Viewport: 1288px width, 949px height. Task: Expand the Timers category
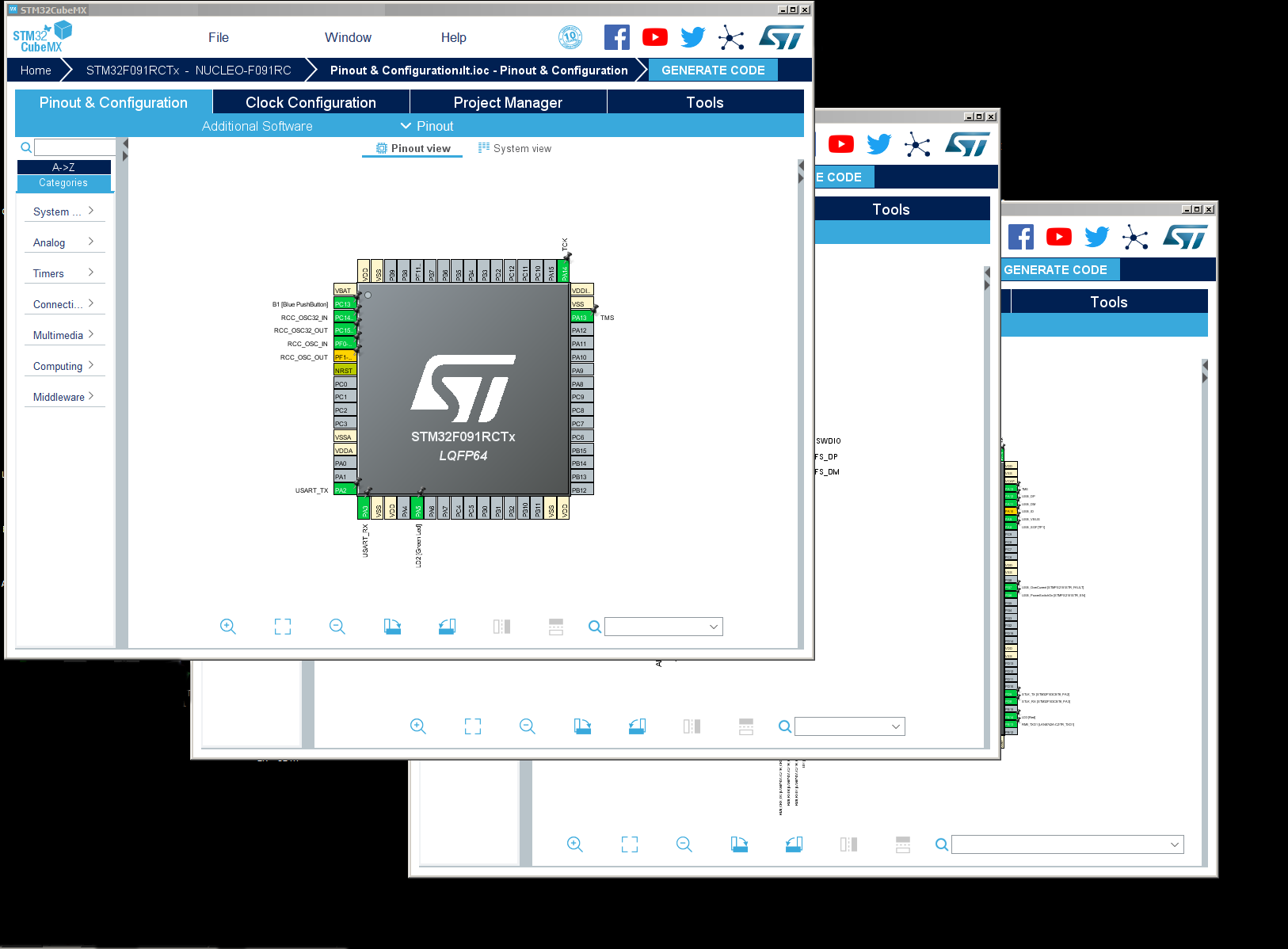click(64, 273)
